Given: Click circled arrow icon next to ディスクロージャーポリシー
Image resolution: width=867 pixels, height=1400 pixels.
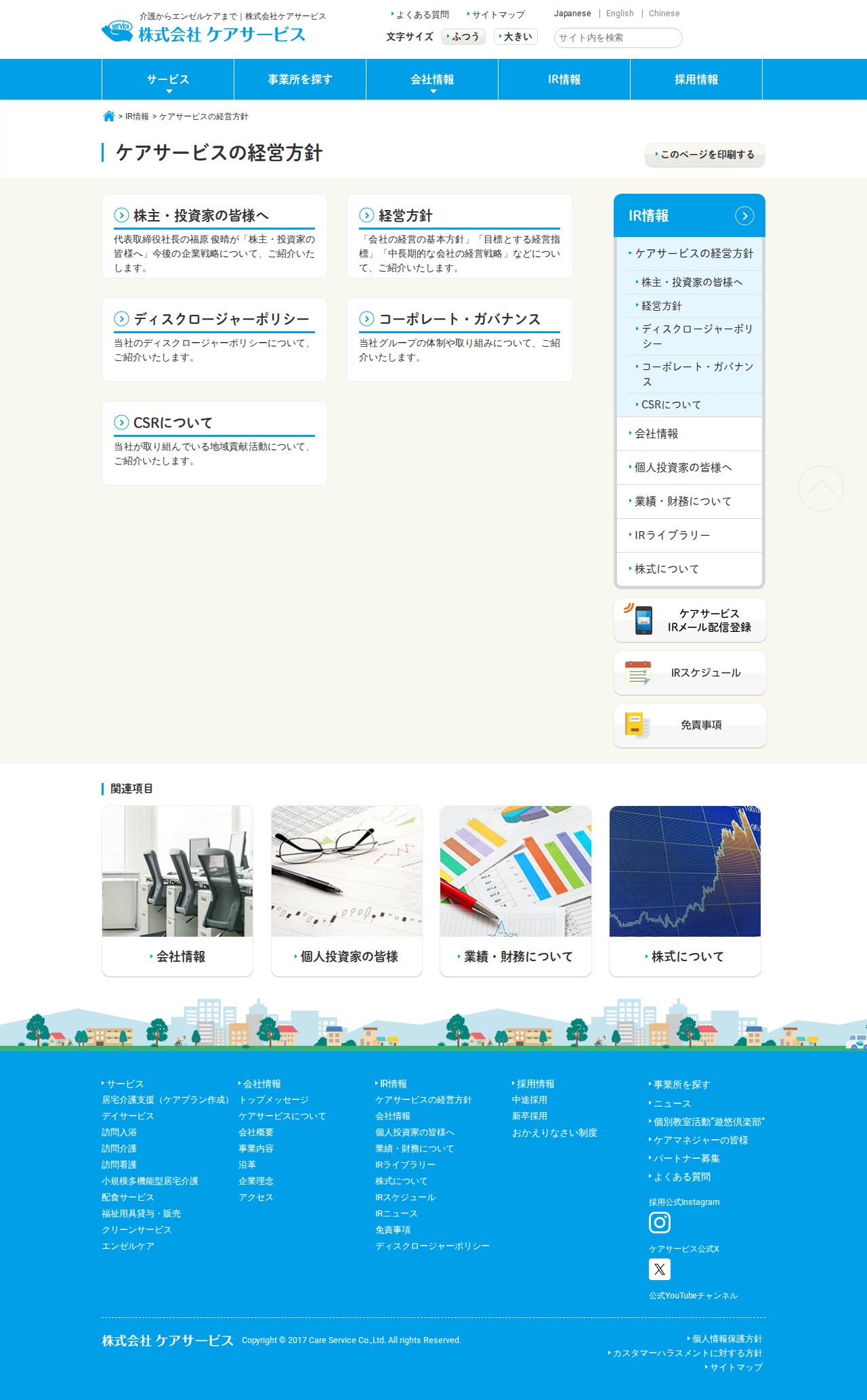Looking at the screenshot, I should [x=121, y=319].
